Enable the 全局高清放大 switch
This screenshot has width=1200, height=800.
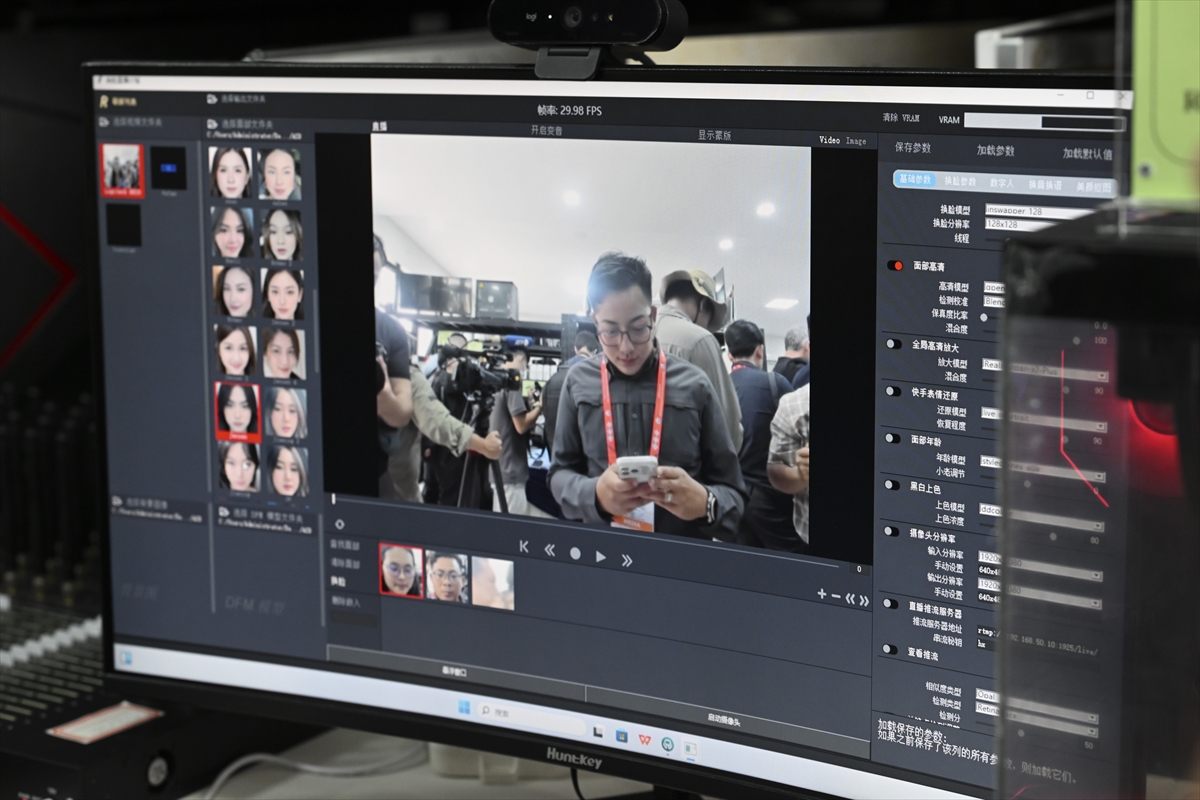click(893, 343)
